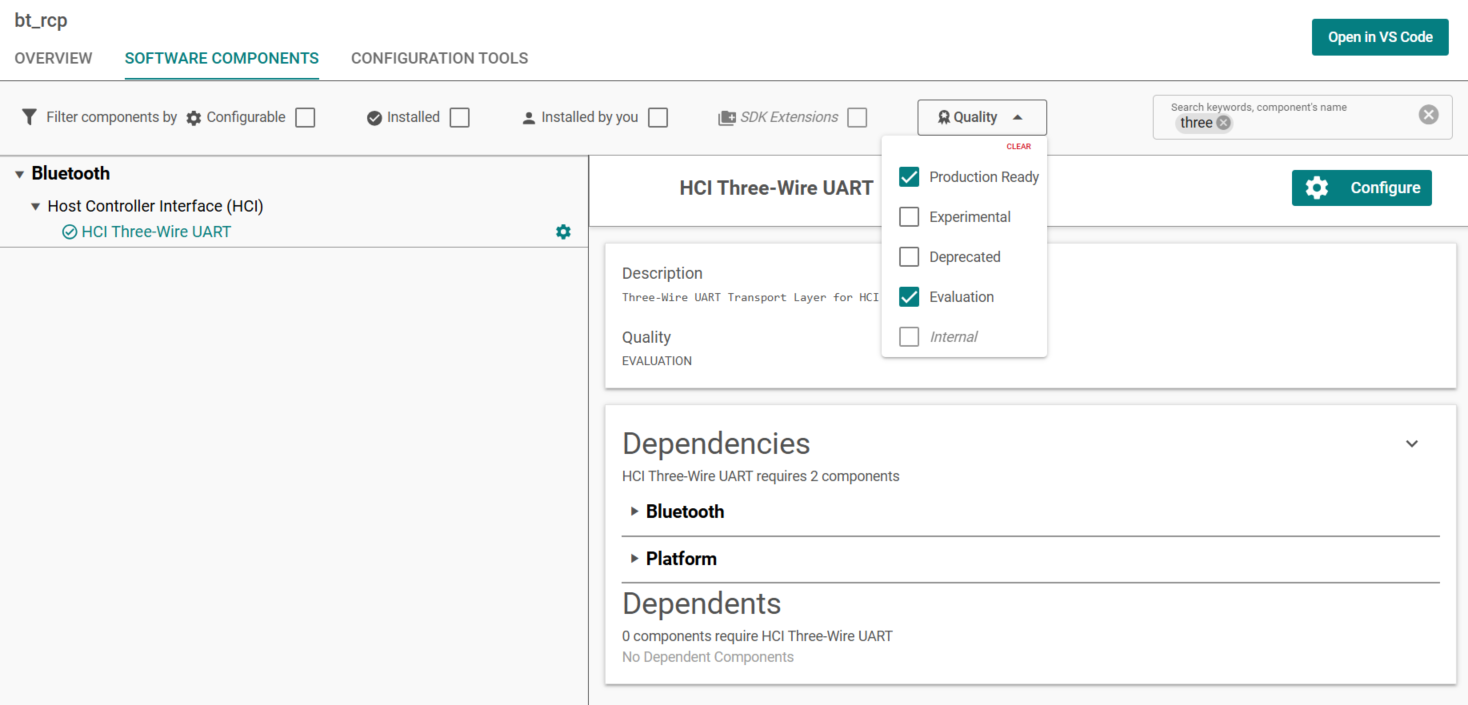This screenshot has height=705, width=1468.
Task: Check the Experimental quality option
Action: point(909,217)
